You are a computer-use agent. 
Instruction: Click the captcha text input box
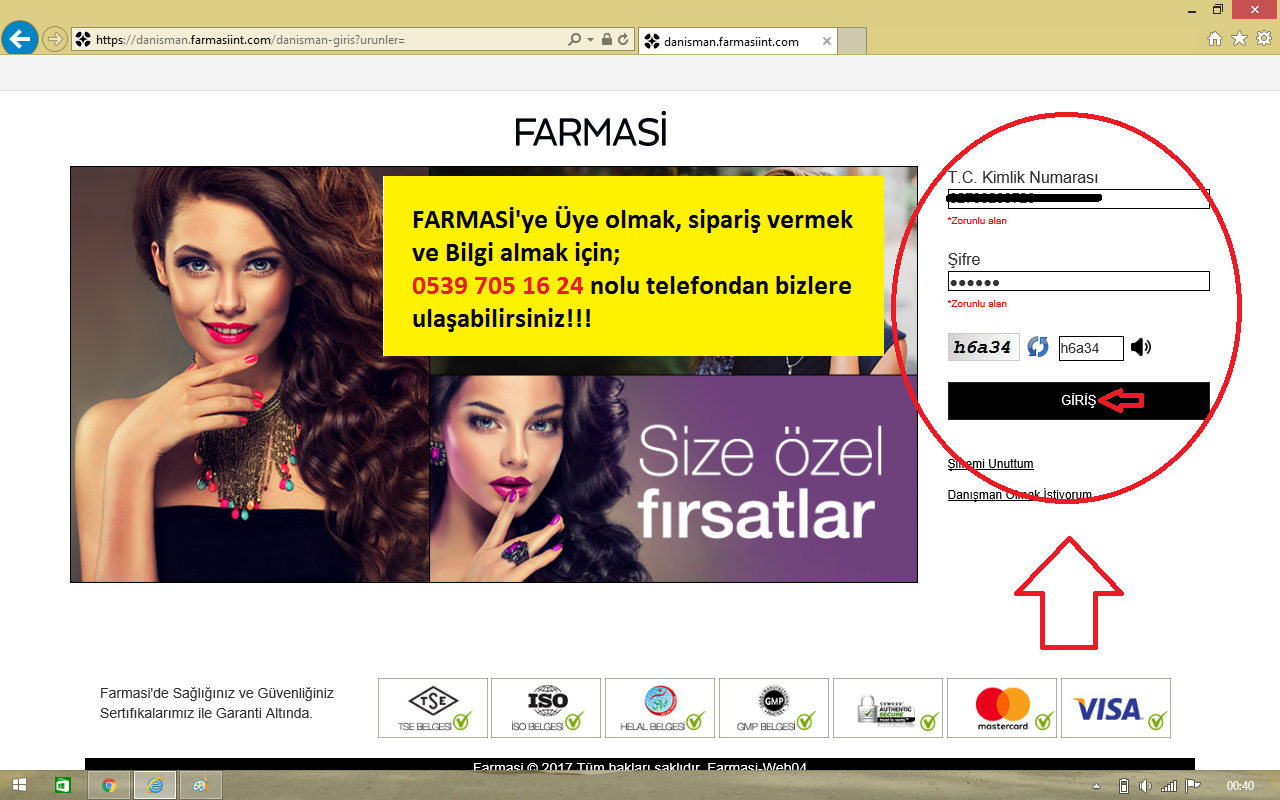coord(1091,348)
